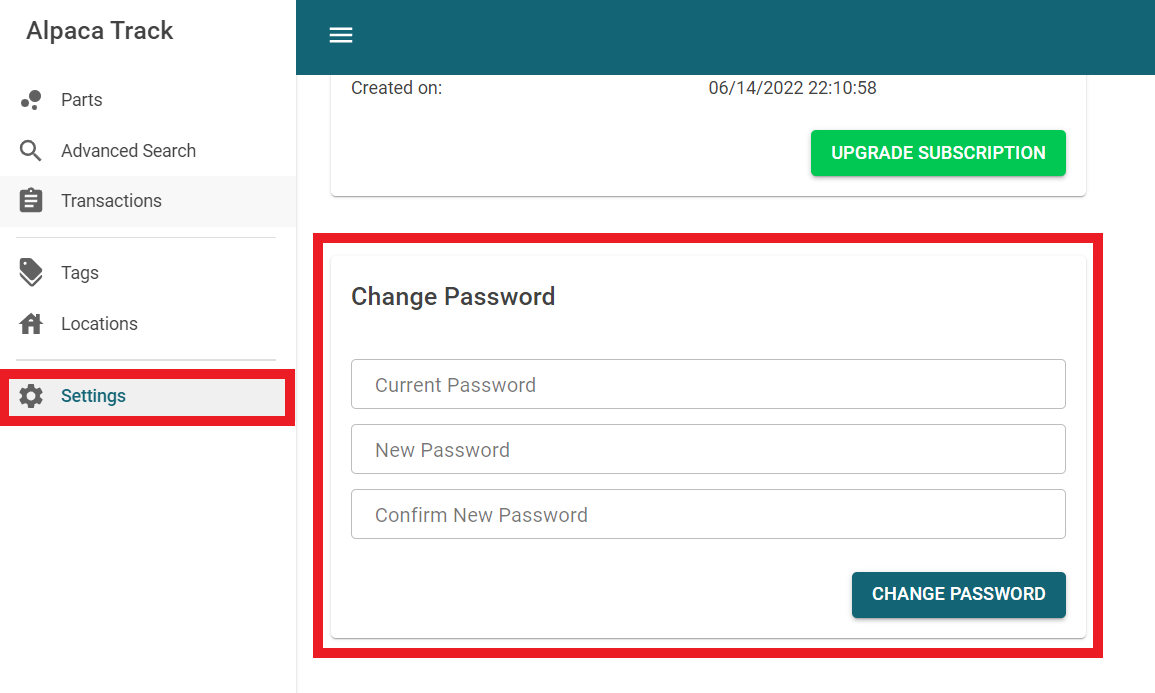Click the Parts dots icon
The image size is (1155, 693).
(x=31, y=100)
